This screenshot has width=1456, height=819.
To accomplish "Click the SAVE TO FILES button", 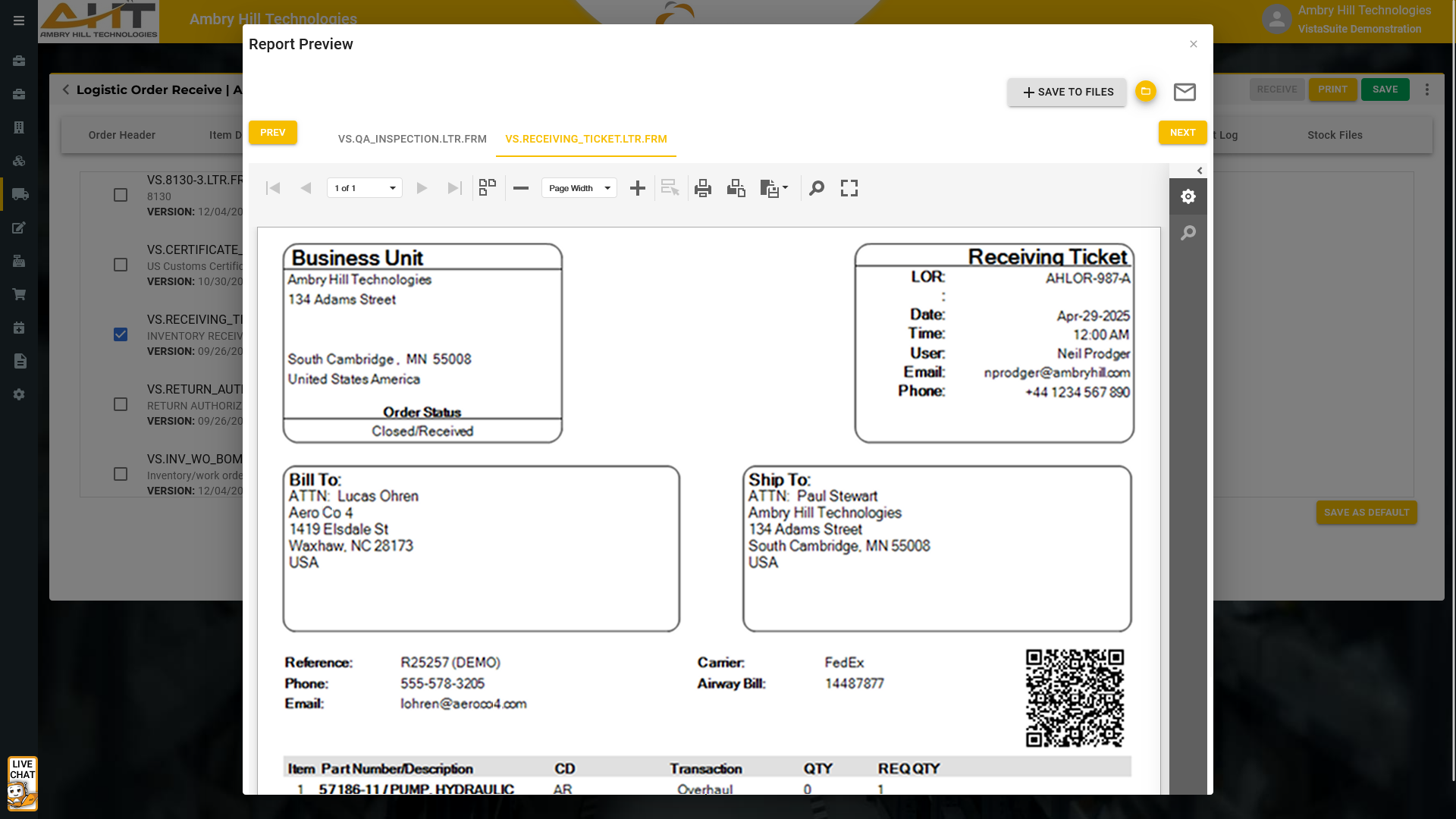I will click(1067, 92).
